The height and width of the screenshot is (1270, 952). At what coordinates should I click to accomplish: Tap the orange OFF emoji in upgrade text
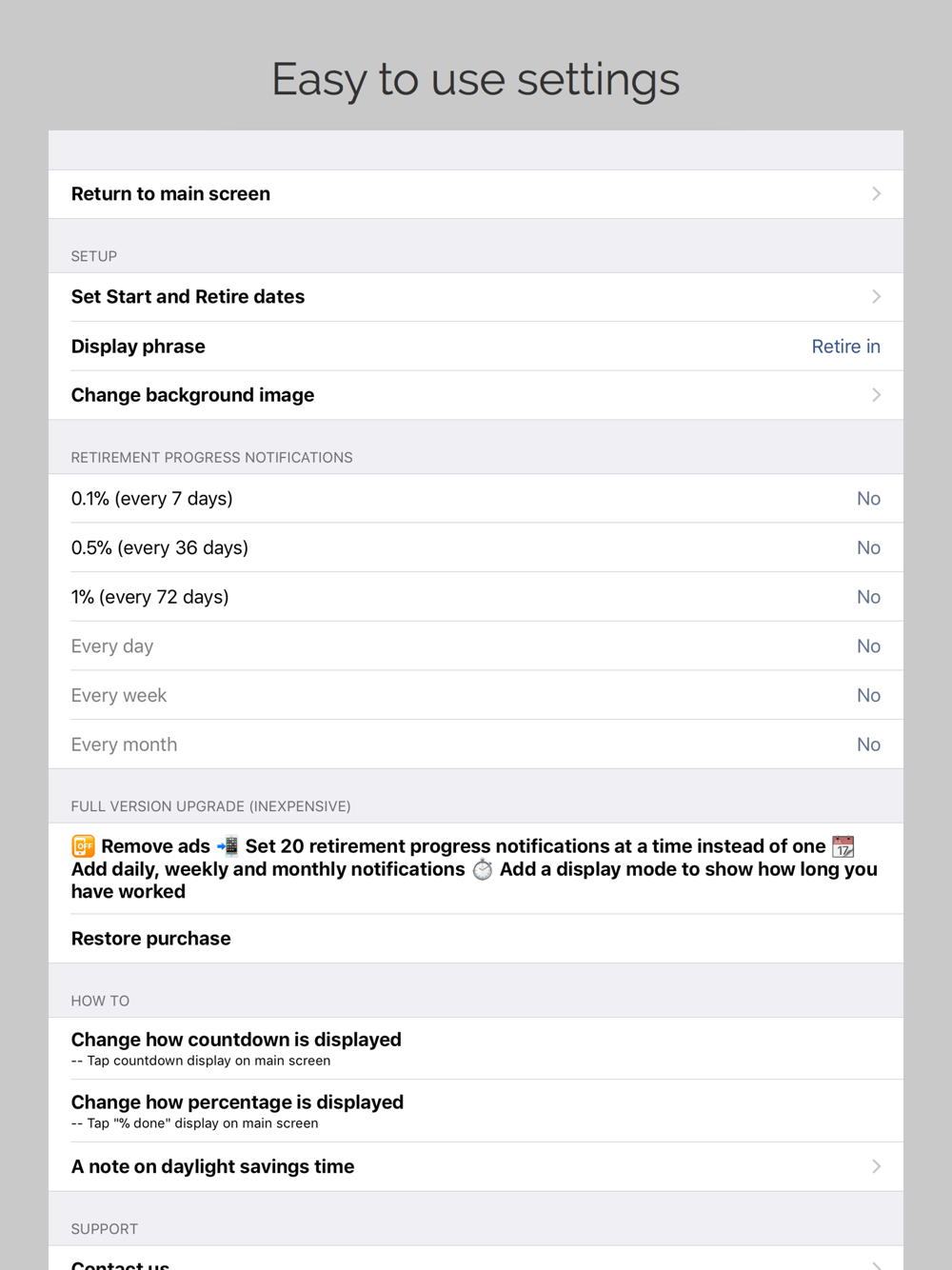coord(84,846)
